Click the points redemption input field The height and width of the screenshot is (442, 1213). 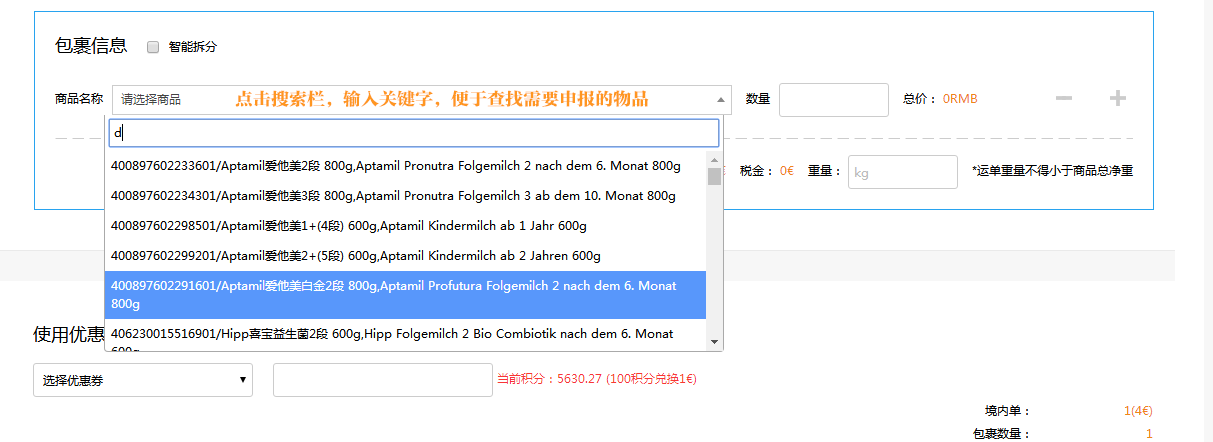[x=382, y=380]
